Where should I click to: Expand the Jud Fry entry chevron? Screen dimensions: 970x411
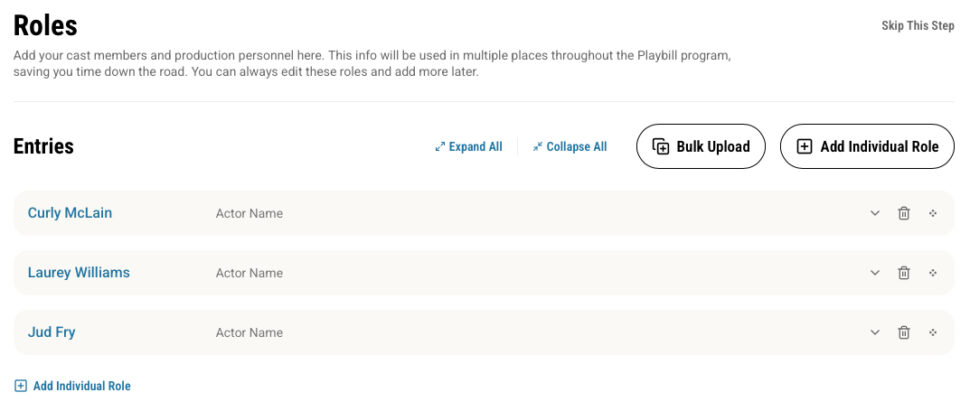pos(875,332)
